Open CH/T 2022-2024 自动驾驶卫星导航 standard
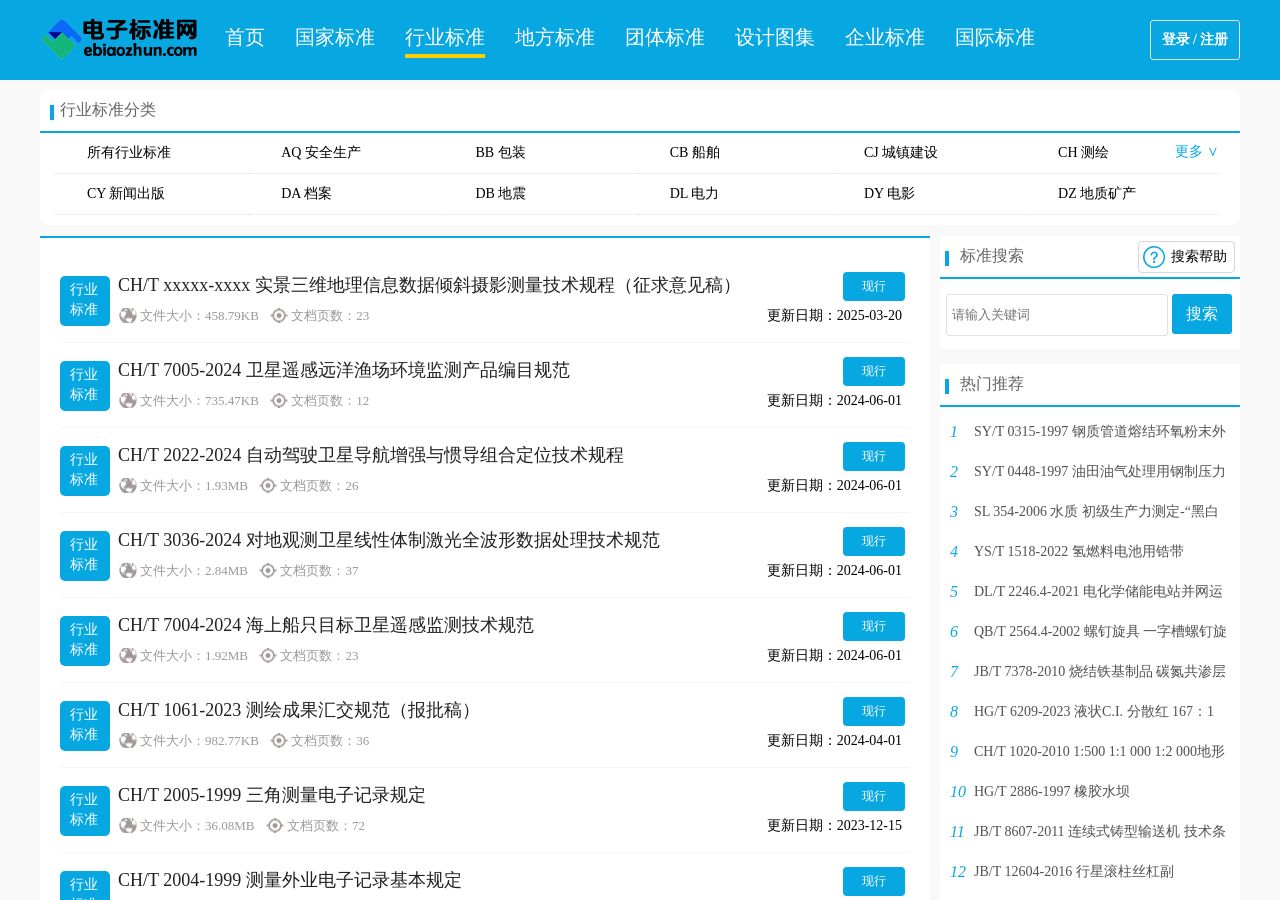 [371, 455]
